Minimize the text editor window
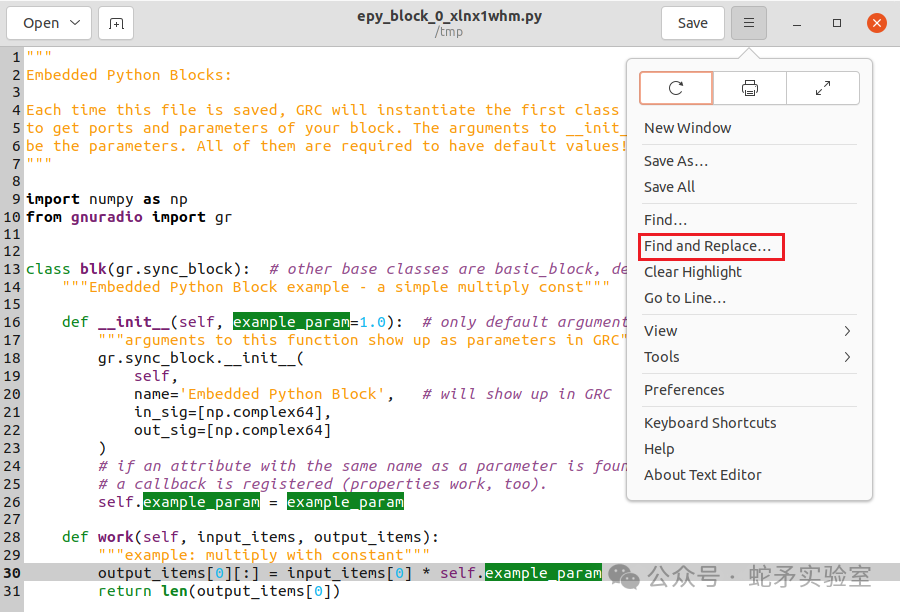 pyautogui.click(x=797, y=24)
